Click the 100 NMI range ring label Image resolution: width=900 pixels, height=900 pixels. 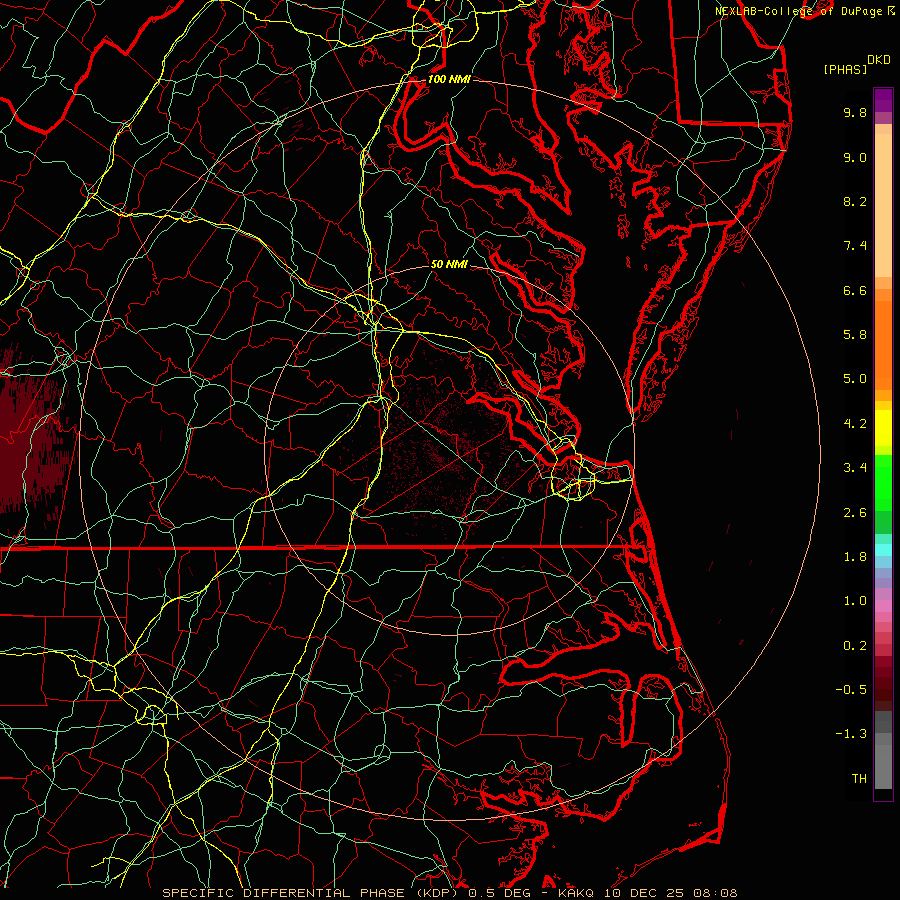pyautogui.click(x=449, y=79)
